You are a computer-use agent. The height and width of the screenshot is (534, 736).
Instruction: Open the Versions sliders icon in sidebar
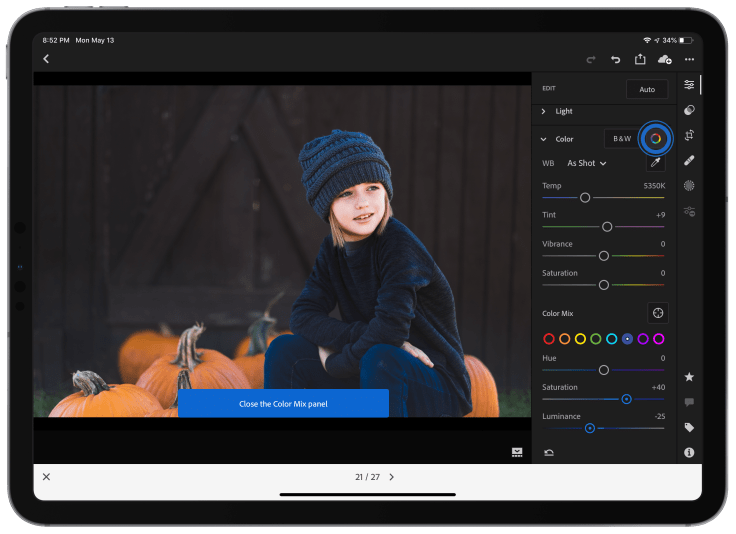point(689,211)
